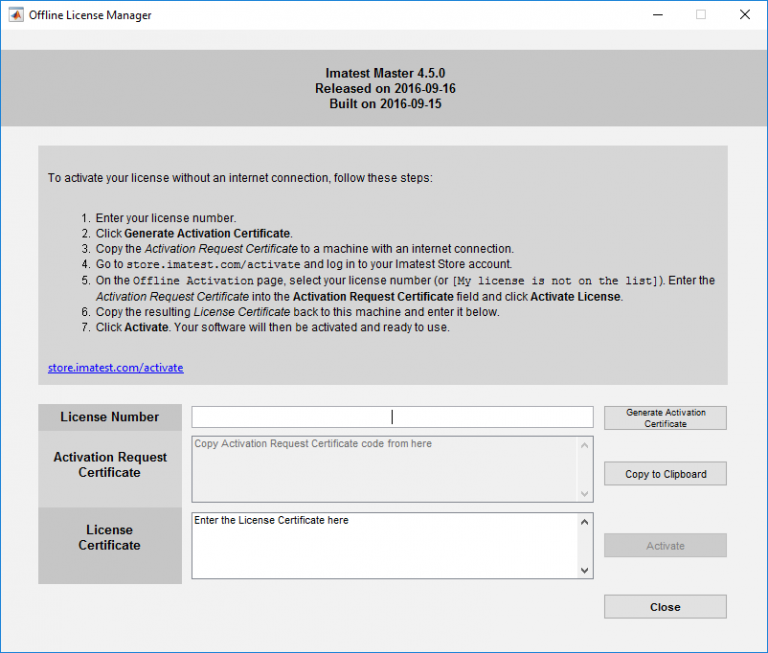Close the window with the X icon

[745, 15]
